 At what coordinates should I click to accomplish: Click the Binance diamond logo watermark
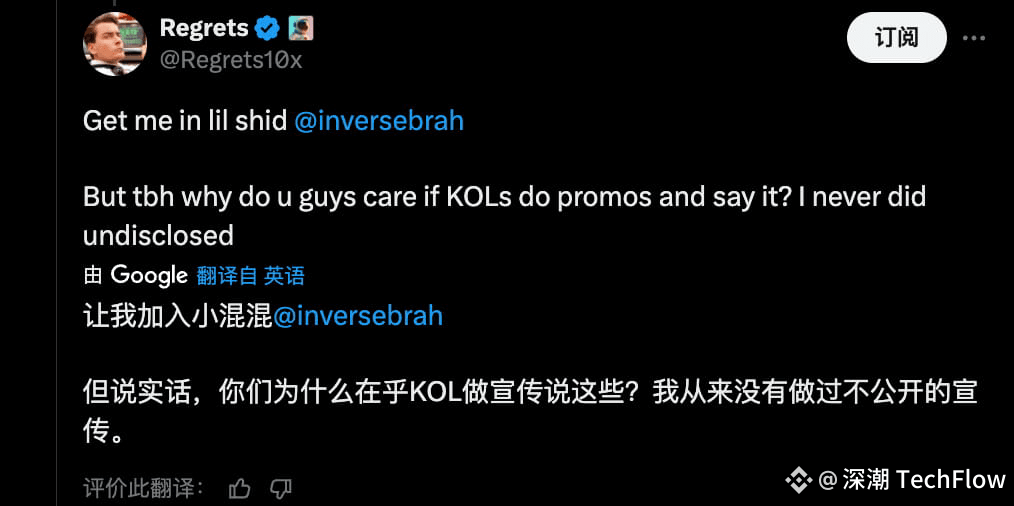click(799, 479)
